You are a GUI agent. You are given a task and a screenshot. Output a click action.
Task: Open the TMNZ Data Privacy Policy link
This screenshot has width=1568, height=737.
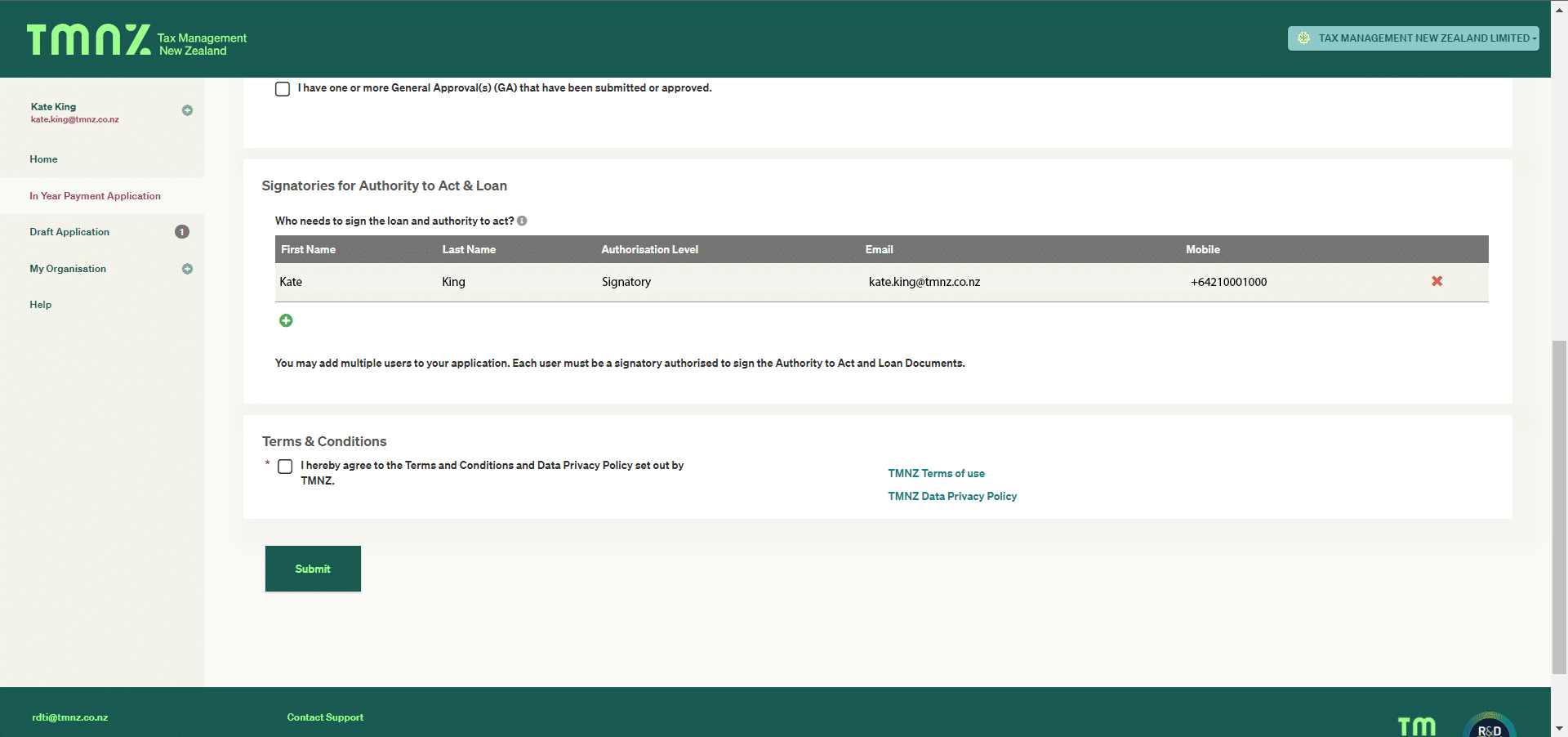coord(952,496)
